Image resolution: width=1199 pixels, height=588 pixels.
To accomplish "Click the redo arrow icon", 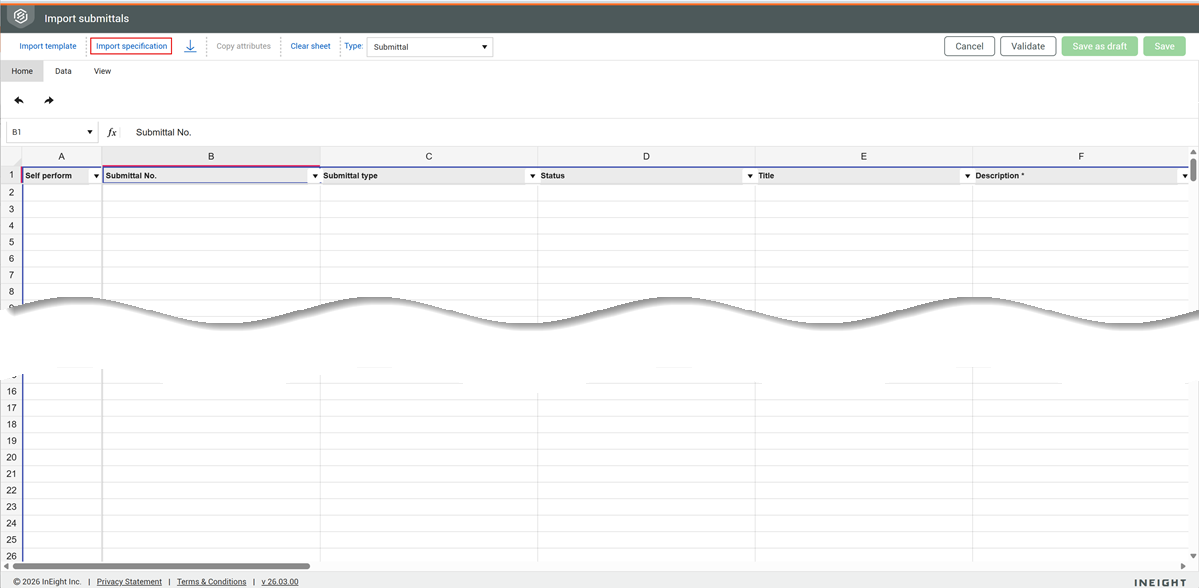I will pos(49,100).
